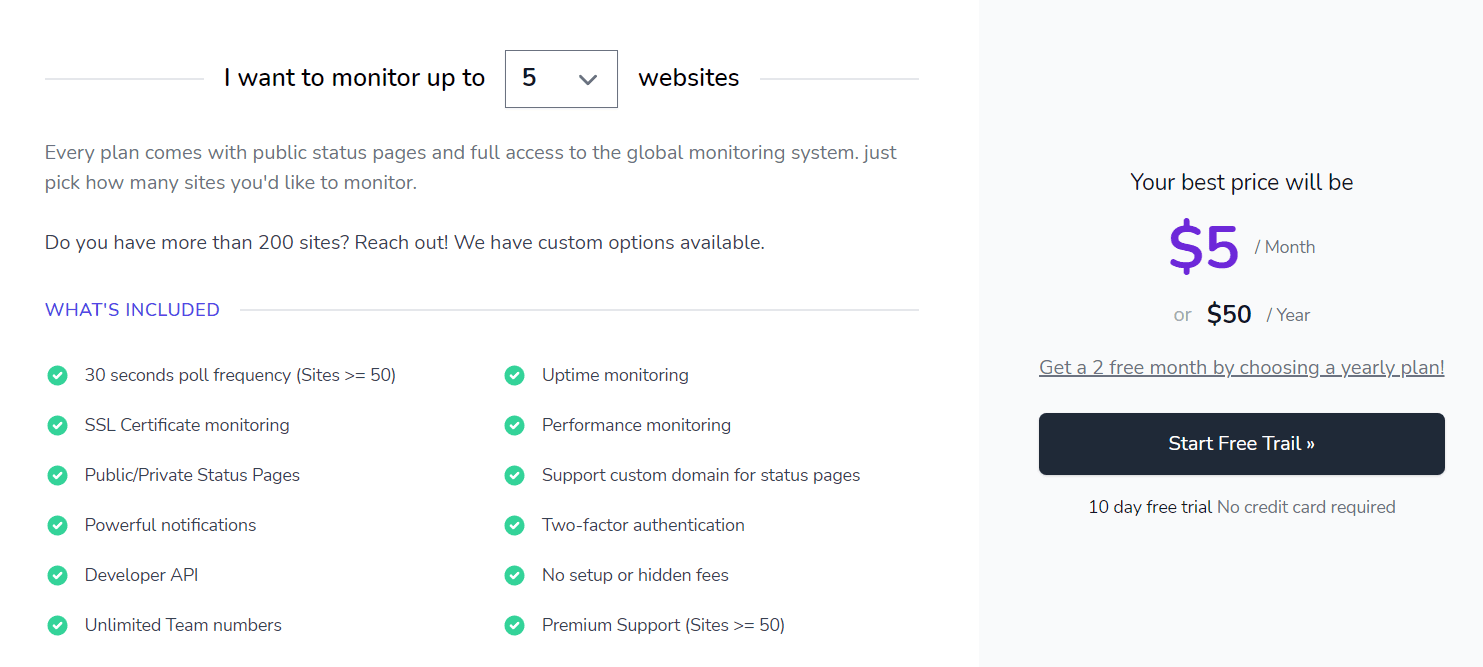Image resolution: width=1483 pixels, height=667 pixels.
Task: Click '10 day free trial' text
Action: point(1150,507)
